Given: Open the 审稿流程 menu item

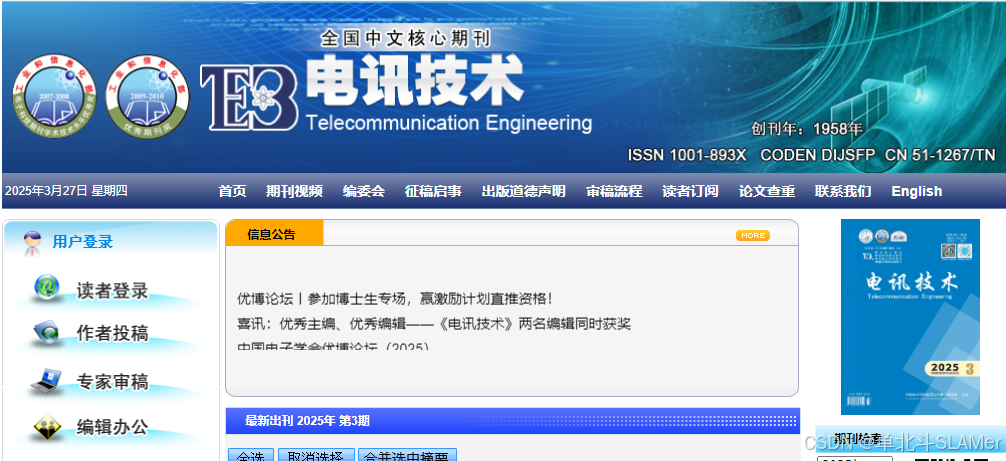Looking at the screenshot, I should pos(614,191).
